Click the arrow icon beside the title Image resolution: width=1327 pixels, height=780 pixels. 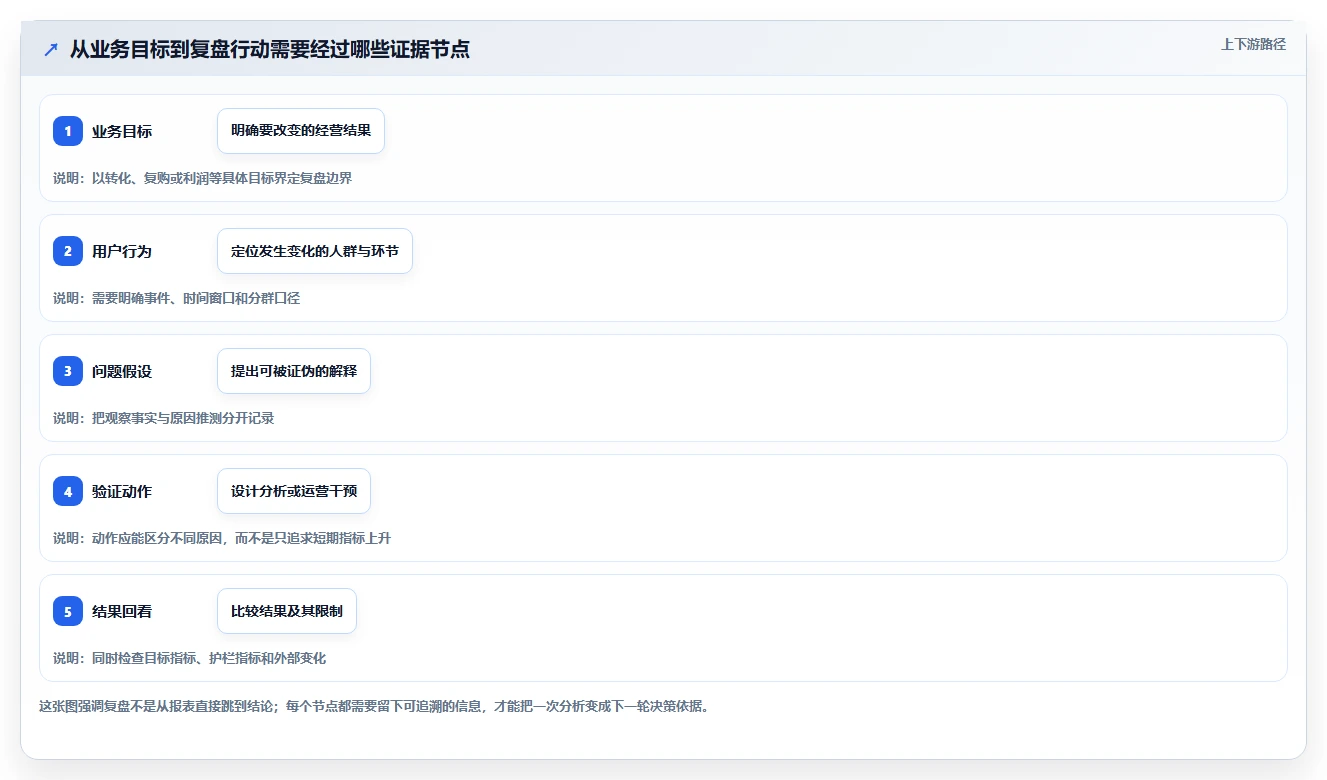(x=51, y=49)
